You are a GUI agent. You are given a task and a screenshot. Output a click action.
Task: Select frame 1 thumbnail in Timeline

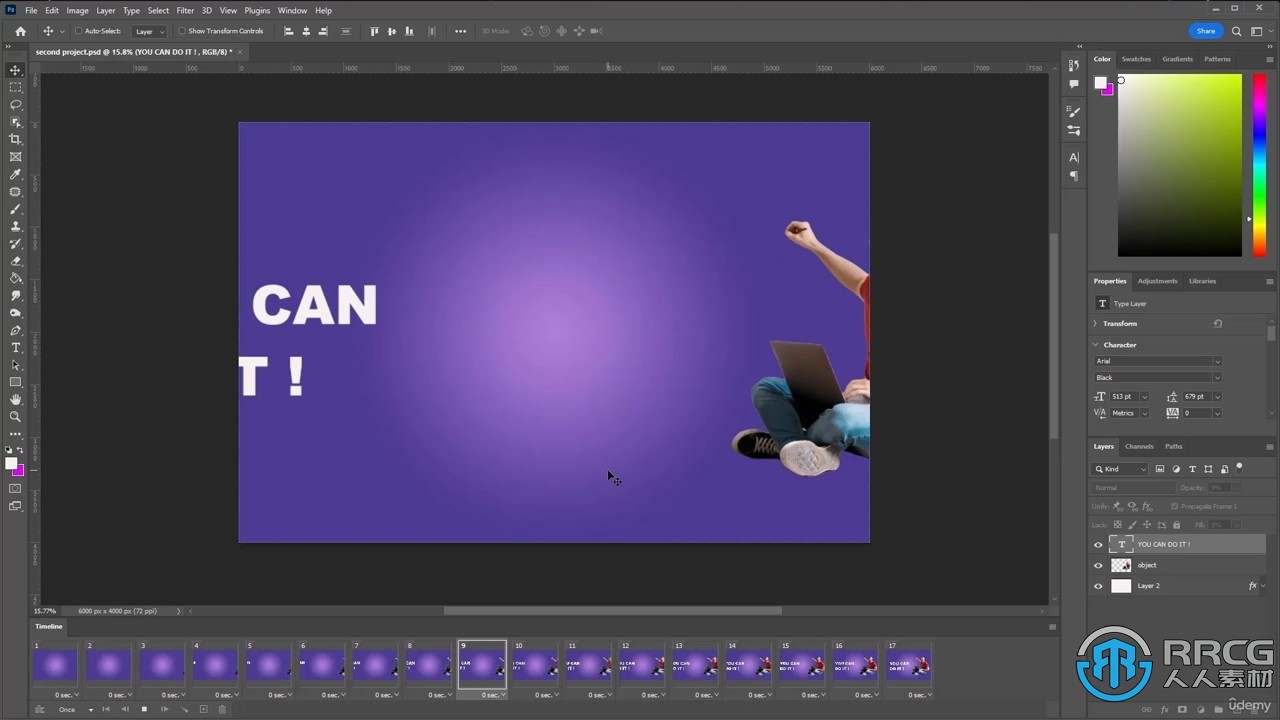click(55, 665)
